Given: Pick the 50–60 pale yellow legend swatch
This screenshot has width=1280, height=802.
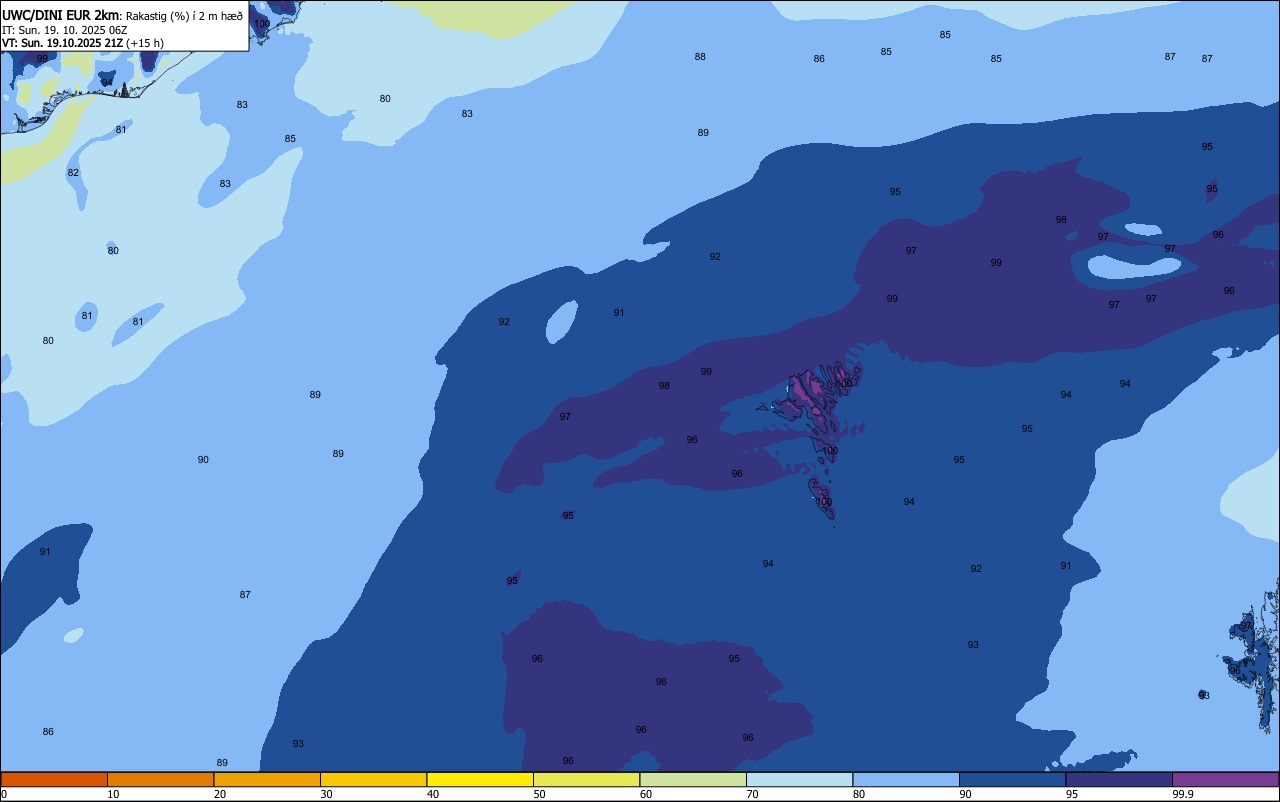Looking at the screenshot, I should pos(586,779).
